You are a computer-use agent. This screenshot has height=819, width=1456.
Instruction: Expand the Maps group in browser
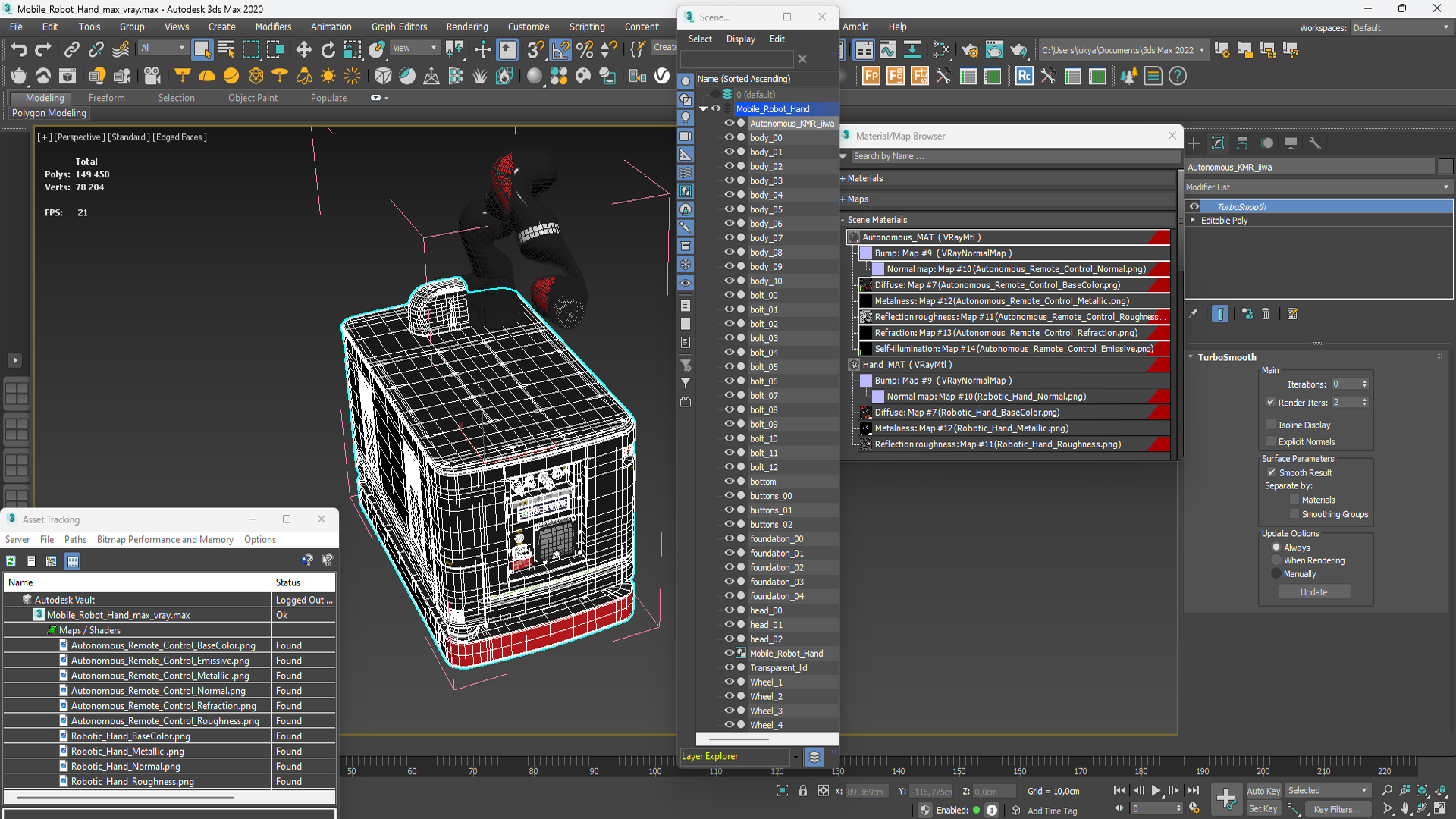tap(843, 199)
